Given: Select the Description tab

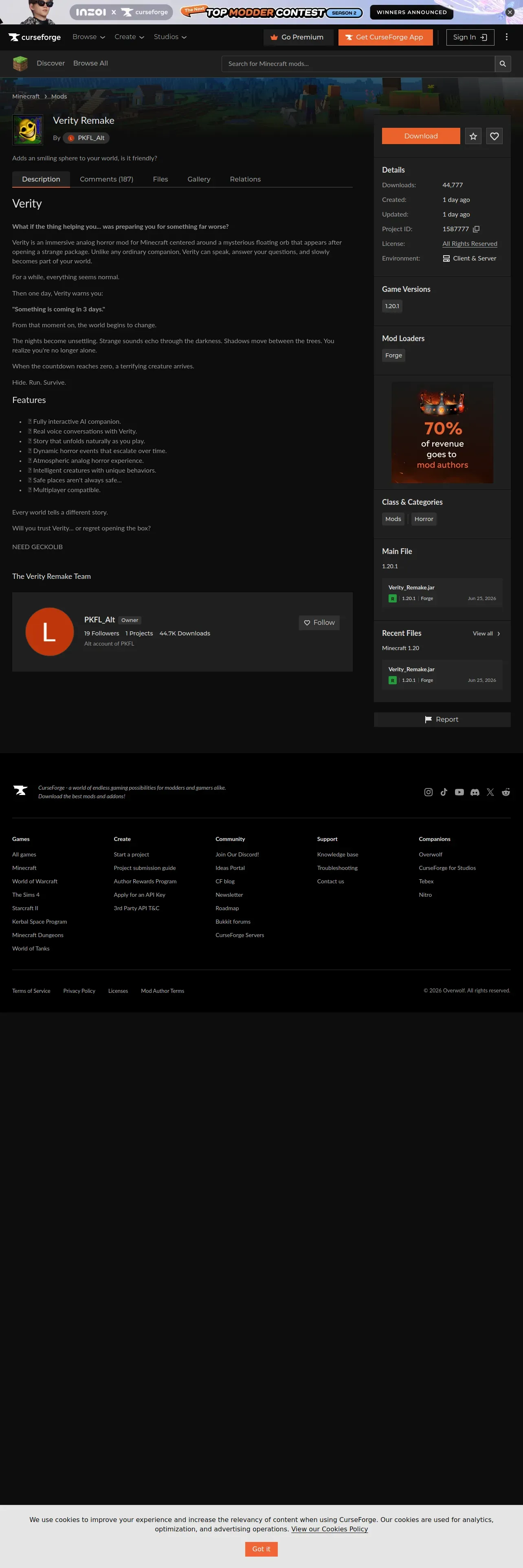Looking at the screenshot, I should (41, 179).
